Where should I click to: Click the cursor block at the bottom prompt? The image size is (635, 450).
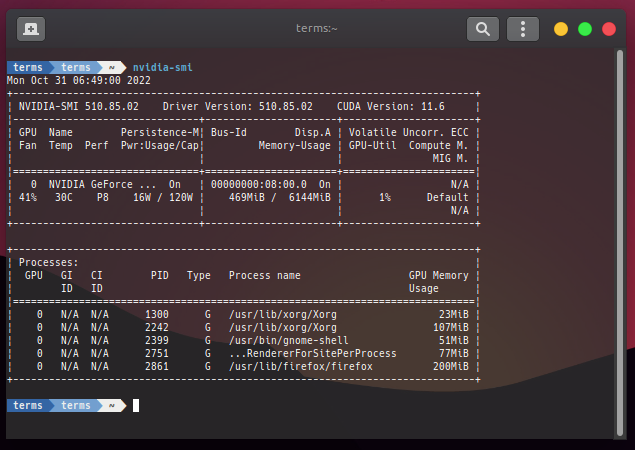coord(136,405)
